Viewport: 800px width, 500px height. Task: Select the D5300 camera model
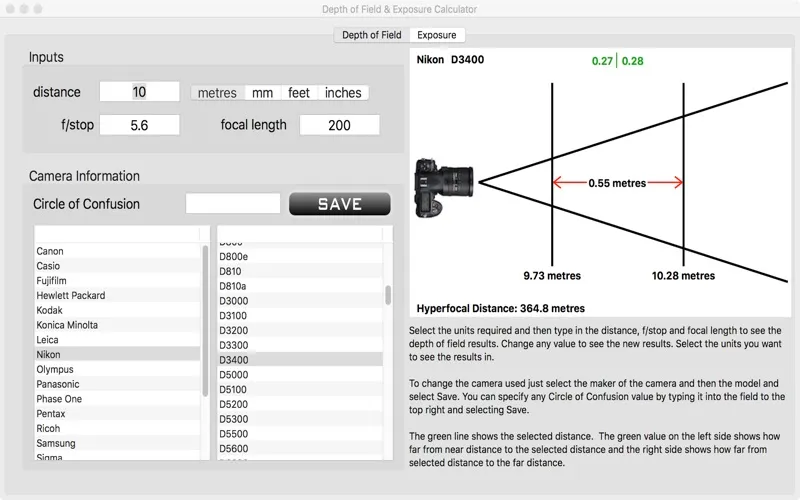coord(300,419)
